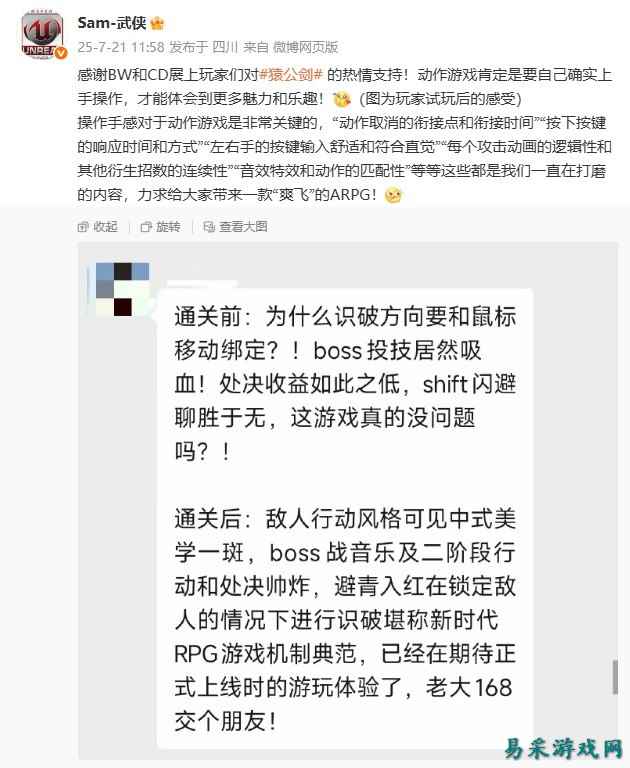Screen dimensions: 630x768
Task: Open the #猿公剑# hashtag topic
Action: (291, 74)
